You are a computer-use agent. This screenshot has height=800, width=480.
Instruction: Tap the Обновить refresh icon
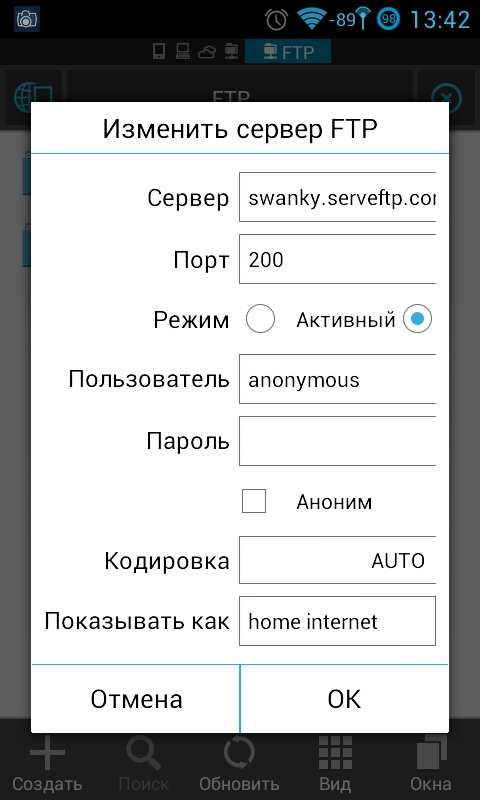pos(239,754)
